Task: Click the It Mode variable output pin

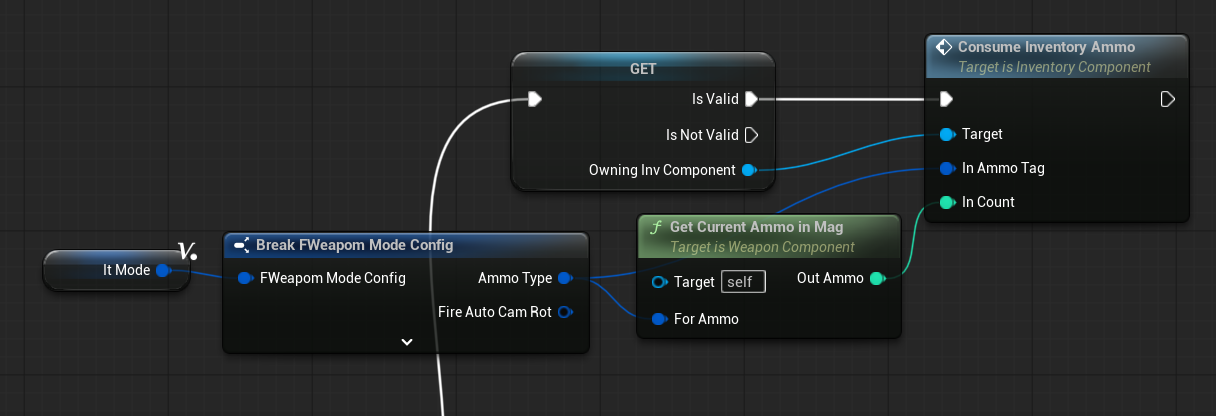Action: [163, 270]
